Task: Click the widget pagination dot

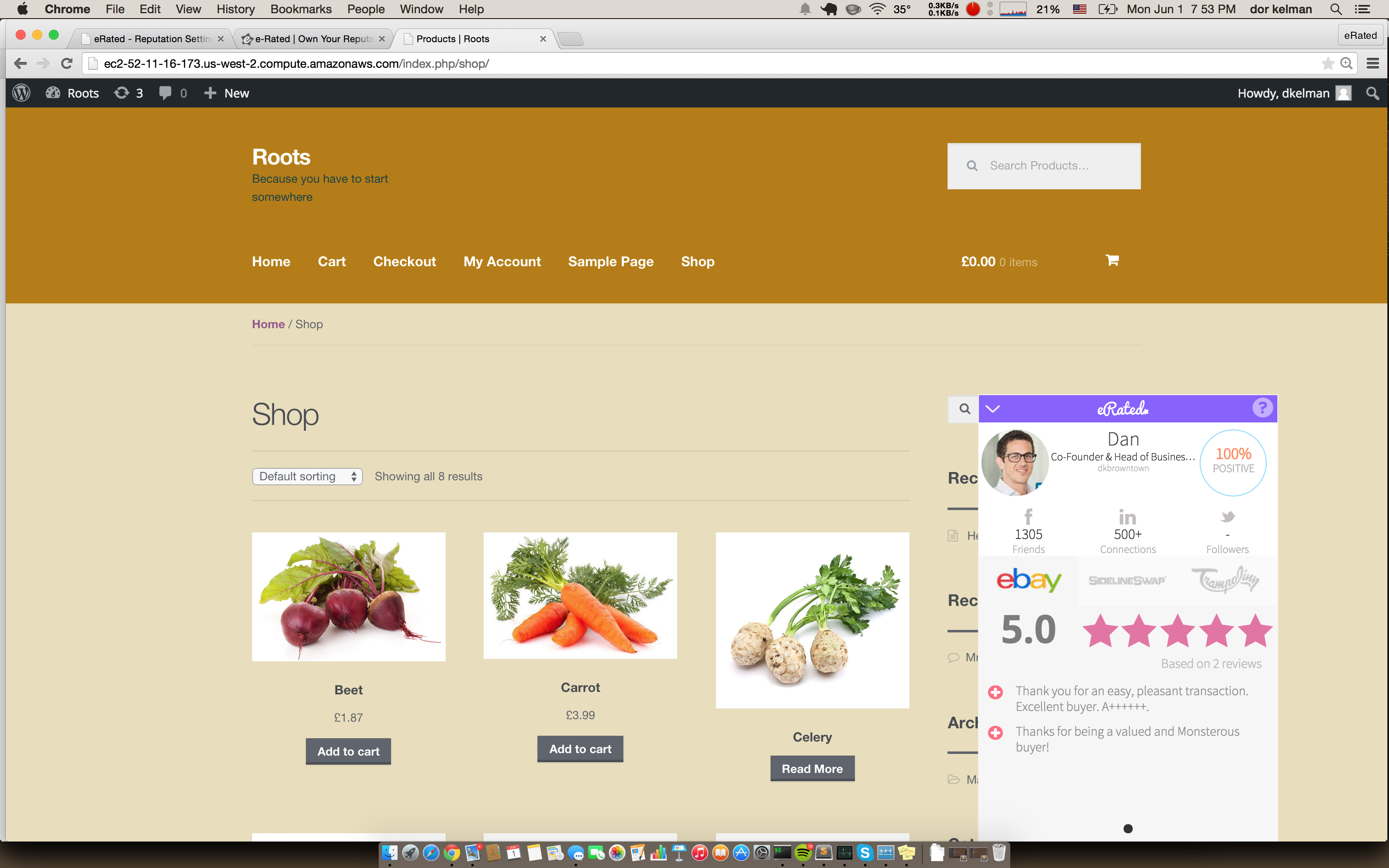Action: coord(1128,828)
